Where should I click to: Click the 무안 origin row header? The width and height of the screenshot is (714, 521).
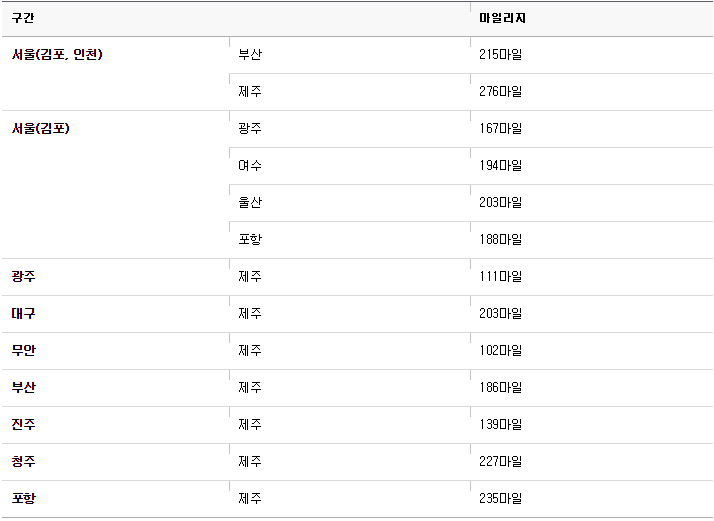click(x=23, y=350)
